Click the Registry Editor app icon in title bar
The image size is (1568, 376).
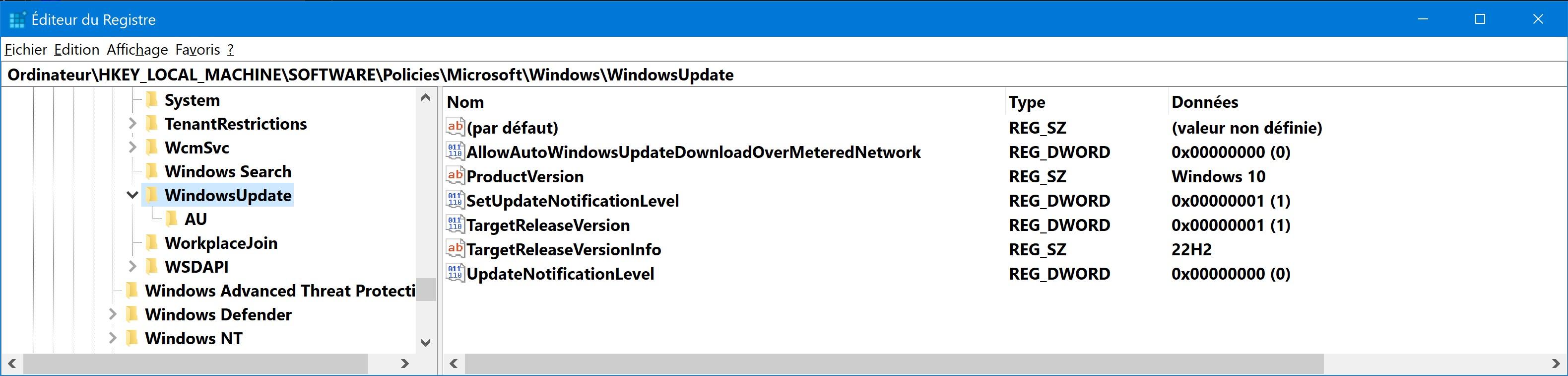[x=17, y=19]
